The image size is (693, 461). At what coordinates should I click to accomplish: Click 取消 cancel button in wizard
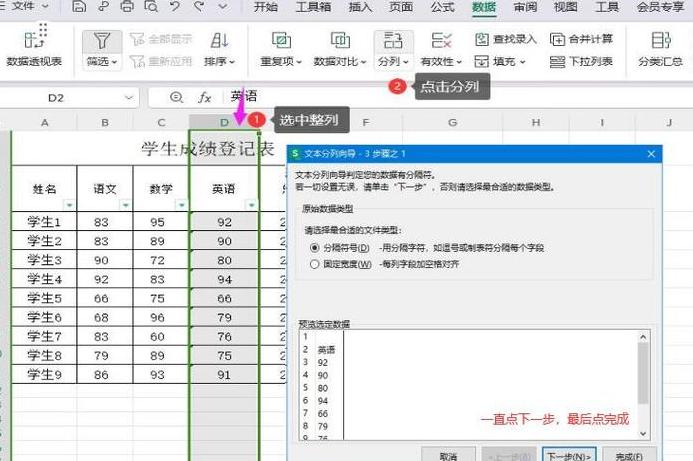(449, 454)
